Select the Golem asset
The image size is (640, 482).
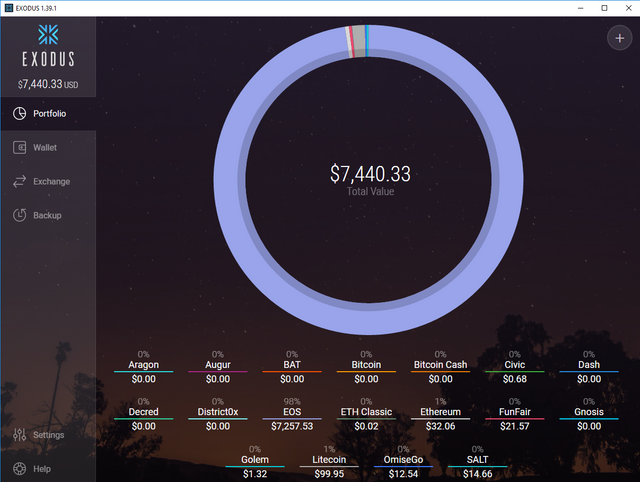255,460
